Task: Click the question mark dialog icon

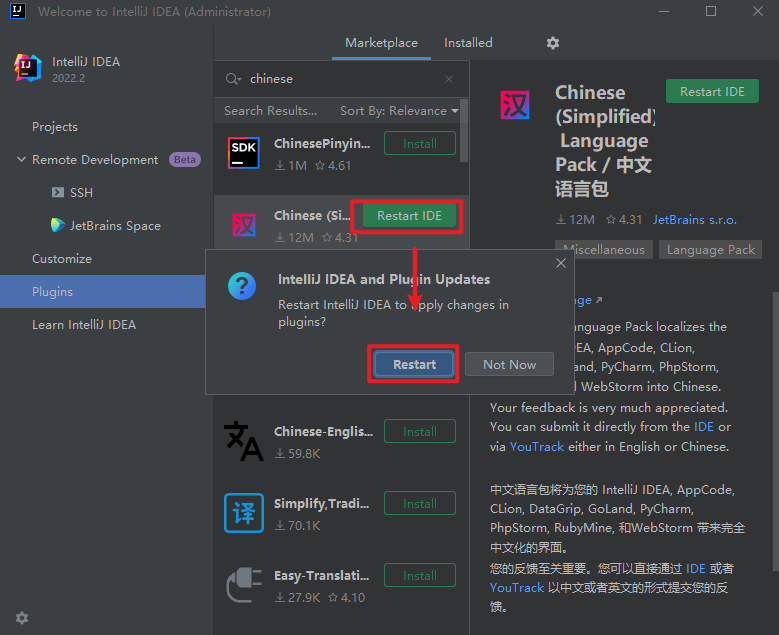Action: (x=242, y=286)
